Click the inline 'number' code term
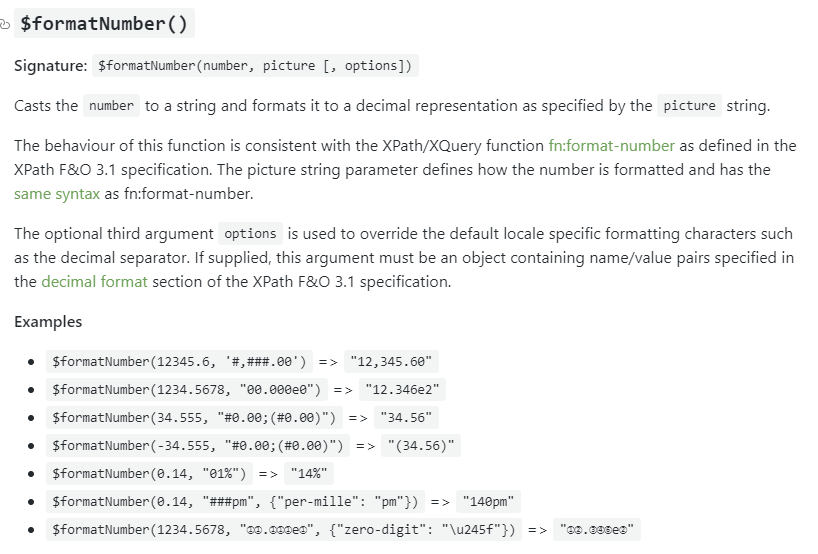The image size is (818, 554). click(111, 106)
